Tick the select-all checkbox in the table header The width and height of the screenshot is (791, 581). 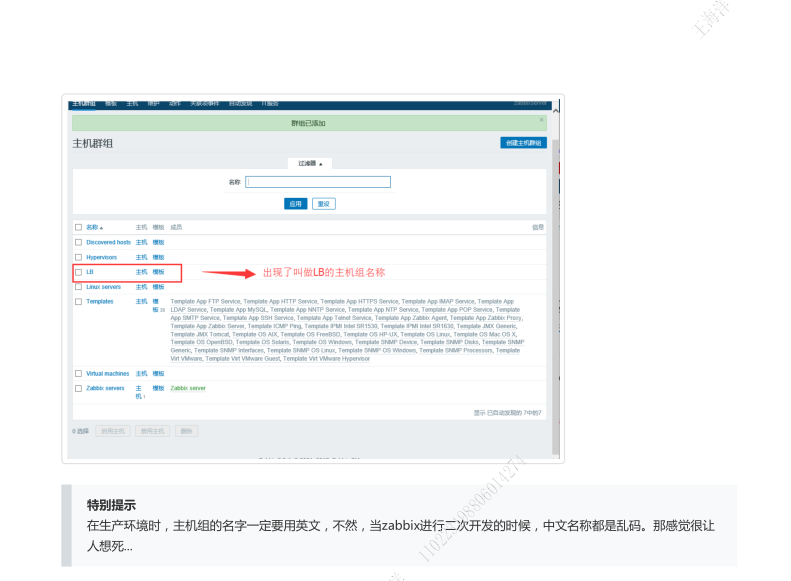pos(78,227)
